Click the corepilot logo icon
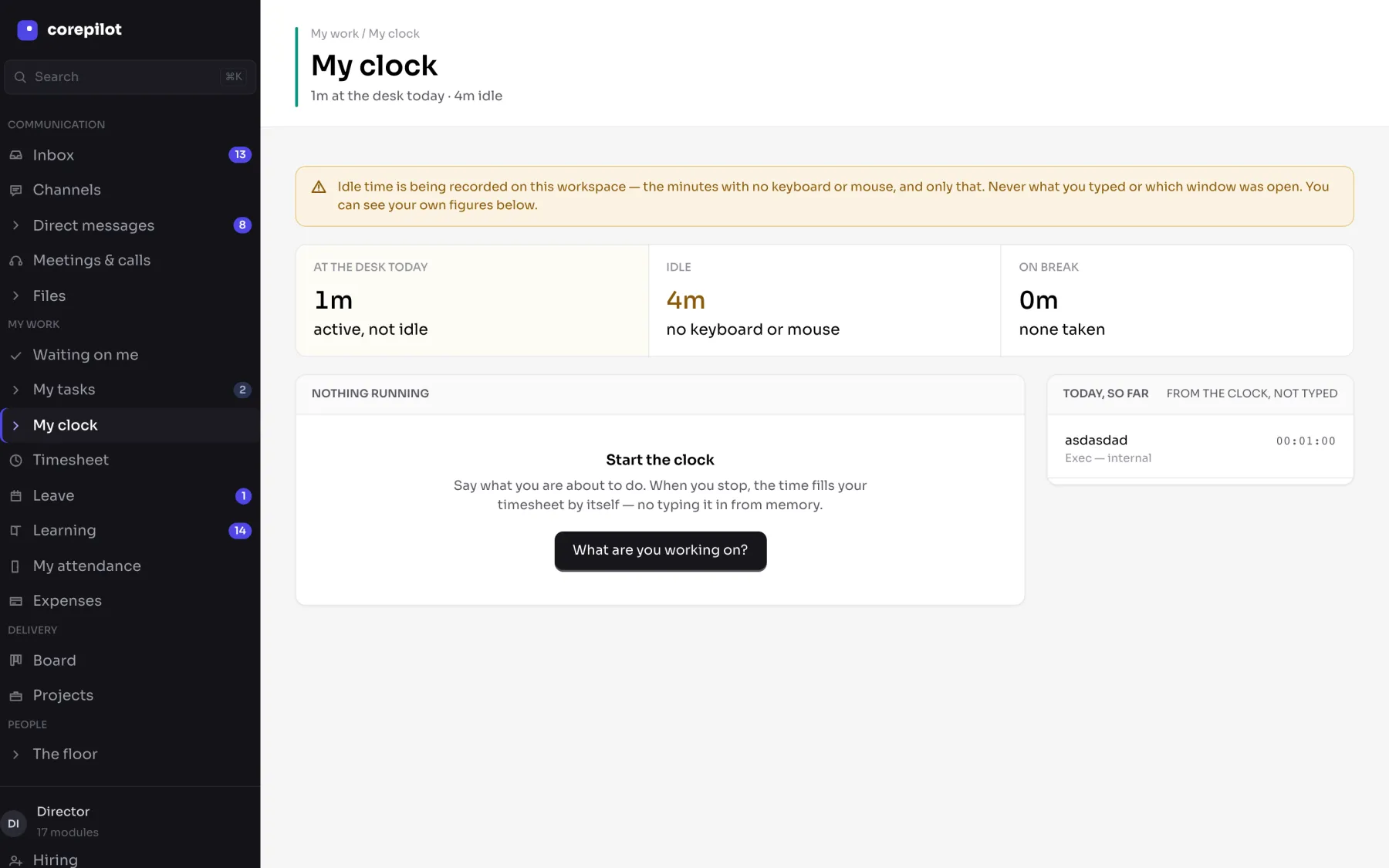Viewport: 1389px width, 868px height. [27, 30]
